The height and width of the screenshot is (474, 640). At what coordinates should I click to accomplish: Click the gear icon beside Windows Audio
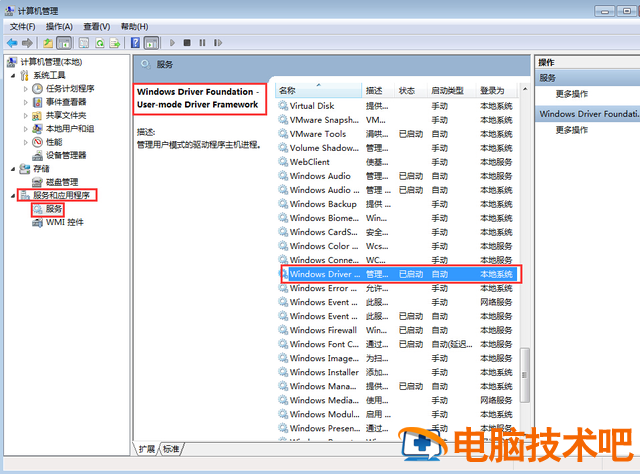point(283,176)
